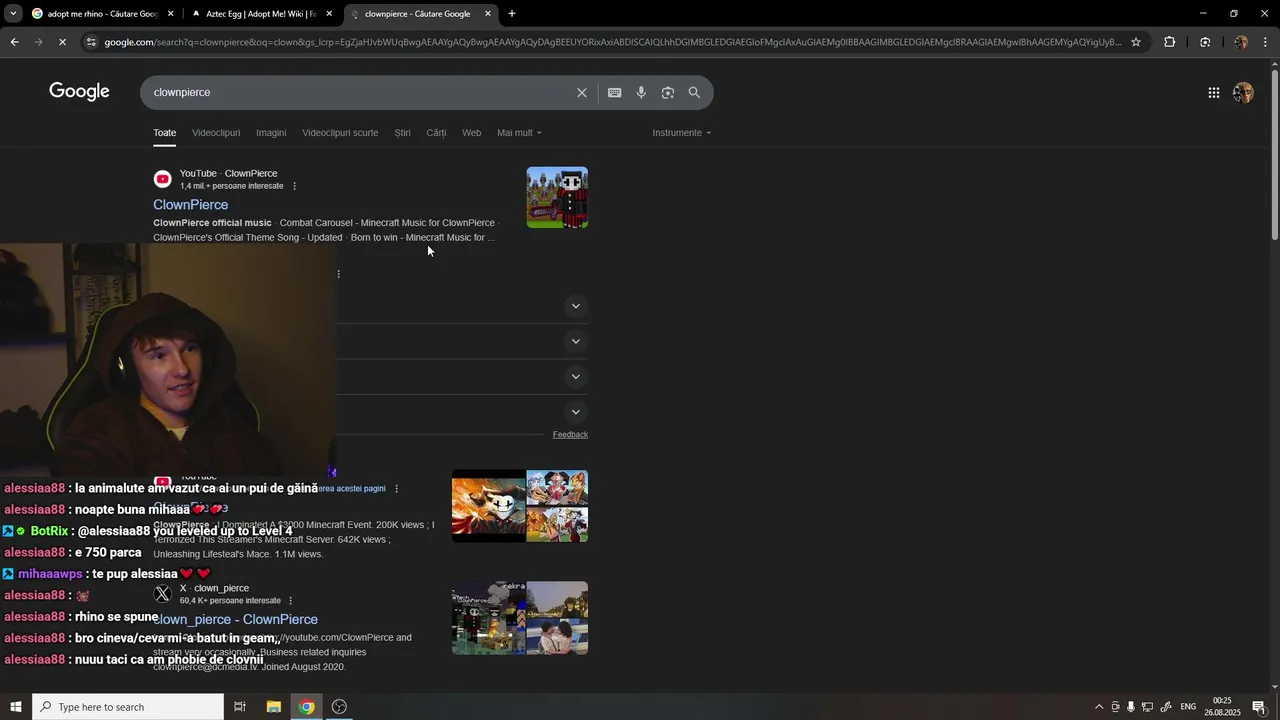Expand the second related question chevron
The width and height of the screenshot is (1280, 720).
click(x=575, y=342)
